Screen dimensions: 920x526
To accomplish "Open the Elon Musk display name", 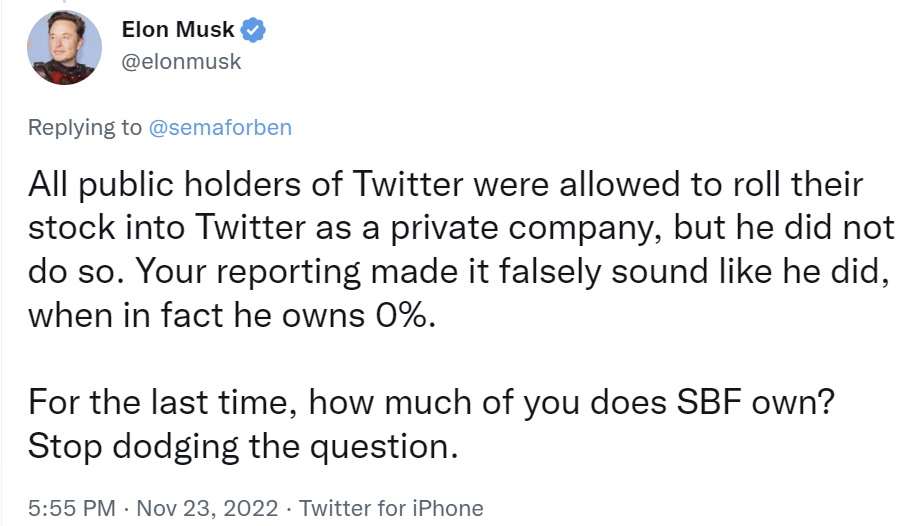I will coord(178,29).
